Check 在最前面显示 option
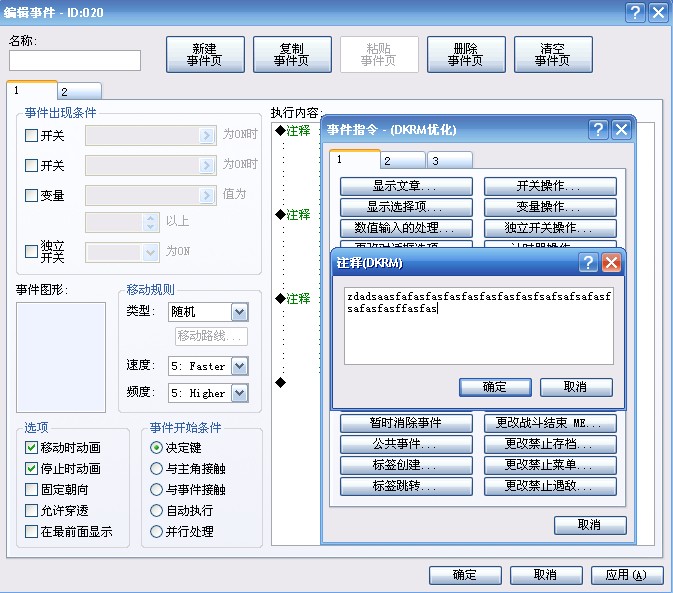This screenshot has height=593, width=673. (31, 531)
